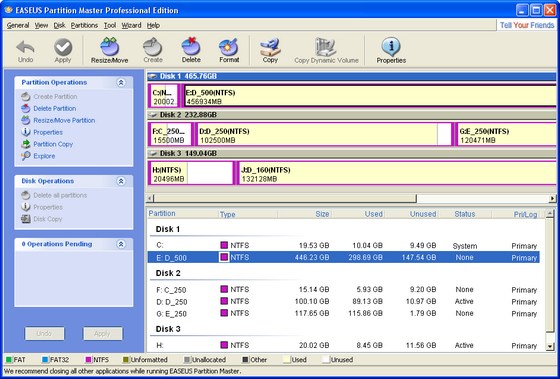Screen dimensions: 560x379
Task: Click the Disk 1 header in disk map
Action: 352,76
